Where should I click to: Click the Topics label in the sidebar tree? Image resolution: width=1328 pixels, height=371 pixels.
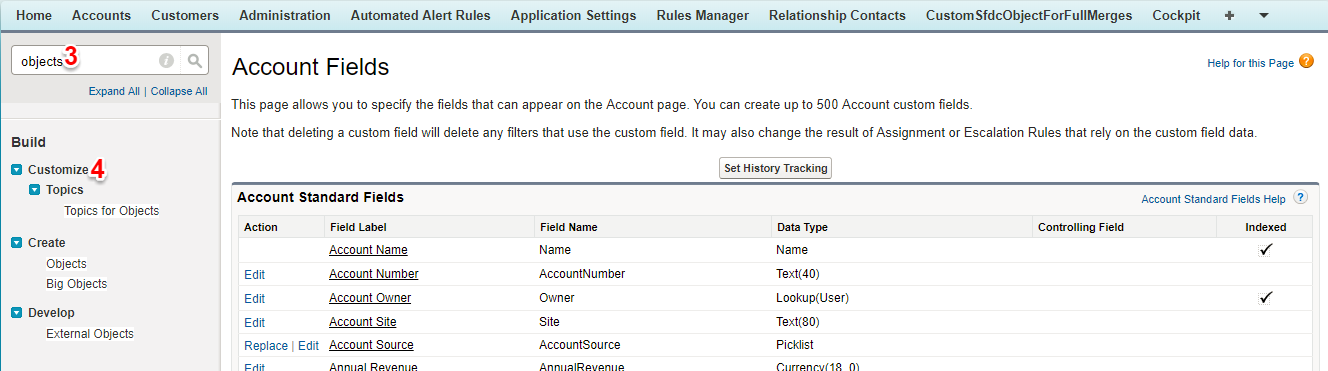(65, 190)
